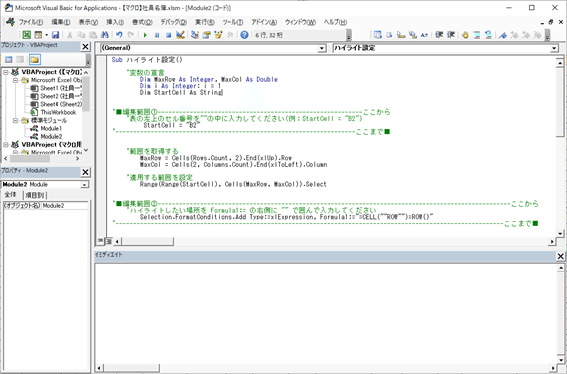Click the Module2 object name field
This screenshot has height=374, width=567.
(x=64, y=205)
